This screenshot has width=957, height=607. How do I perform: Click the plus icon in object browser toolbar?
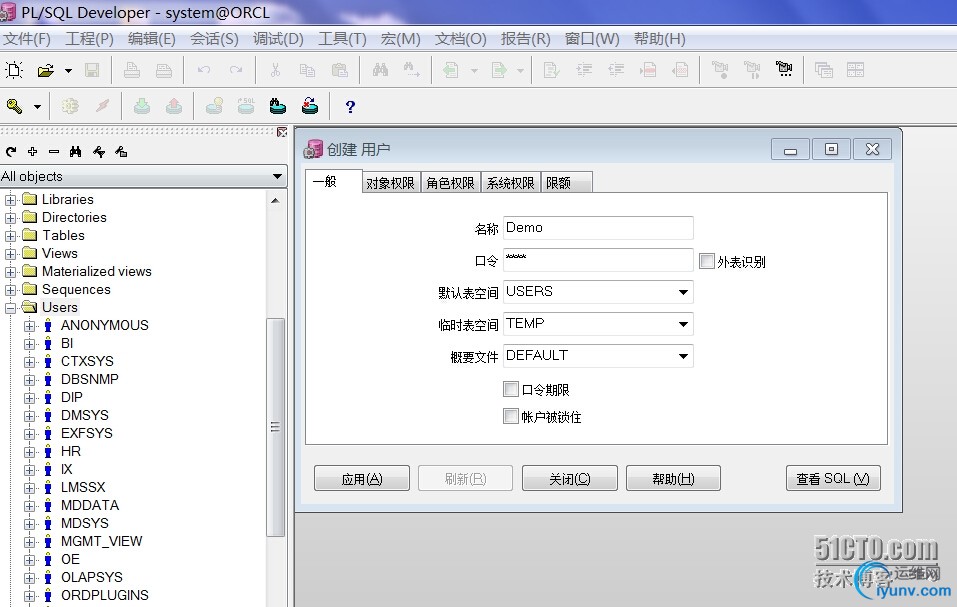pyautogui.click(x=32, y=151)
